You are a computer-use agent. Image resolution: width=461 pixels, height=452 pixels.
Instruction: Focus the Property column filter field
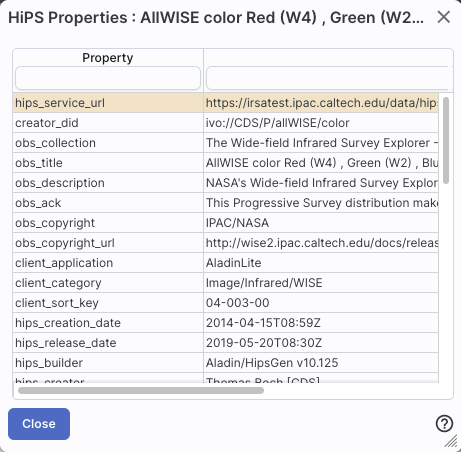108,78
